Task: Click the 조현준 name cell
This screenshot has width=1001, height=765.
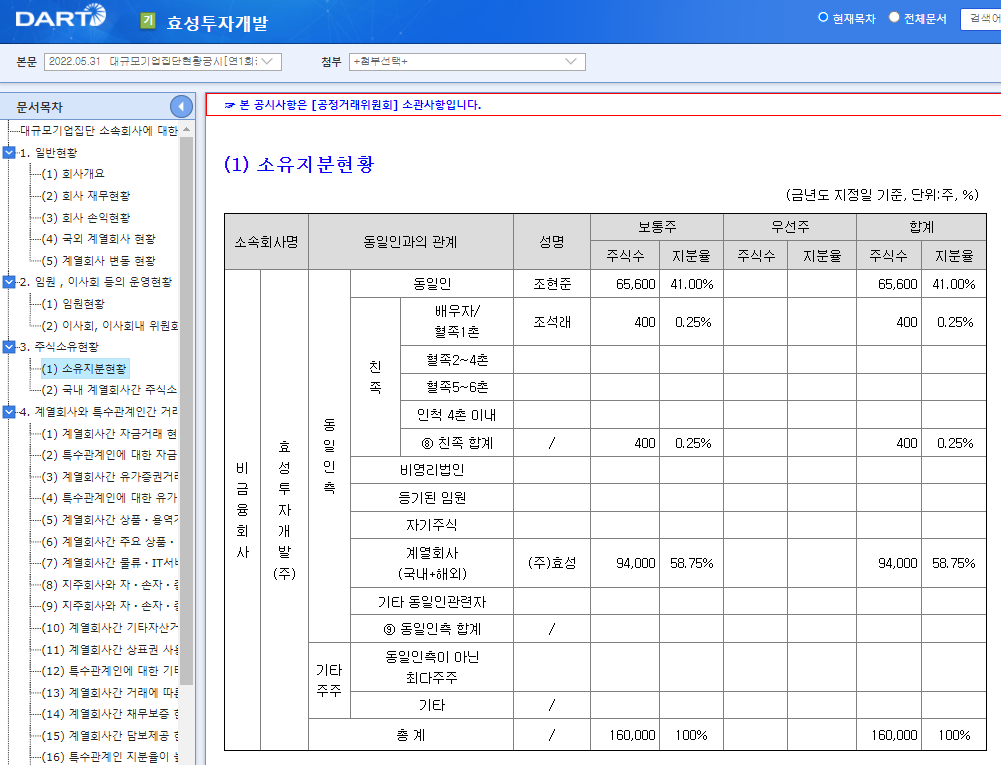Action: (x=552, y=284)
